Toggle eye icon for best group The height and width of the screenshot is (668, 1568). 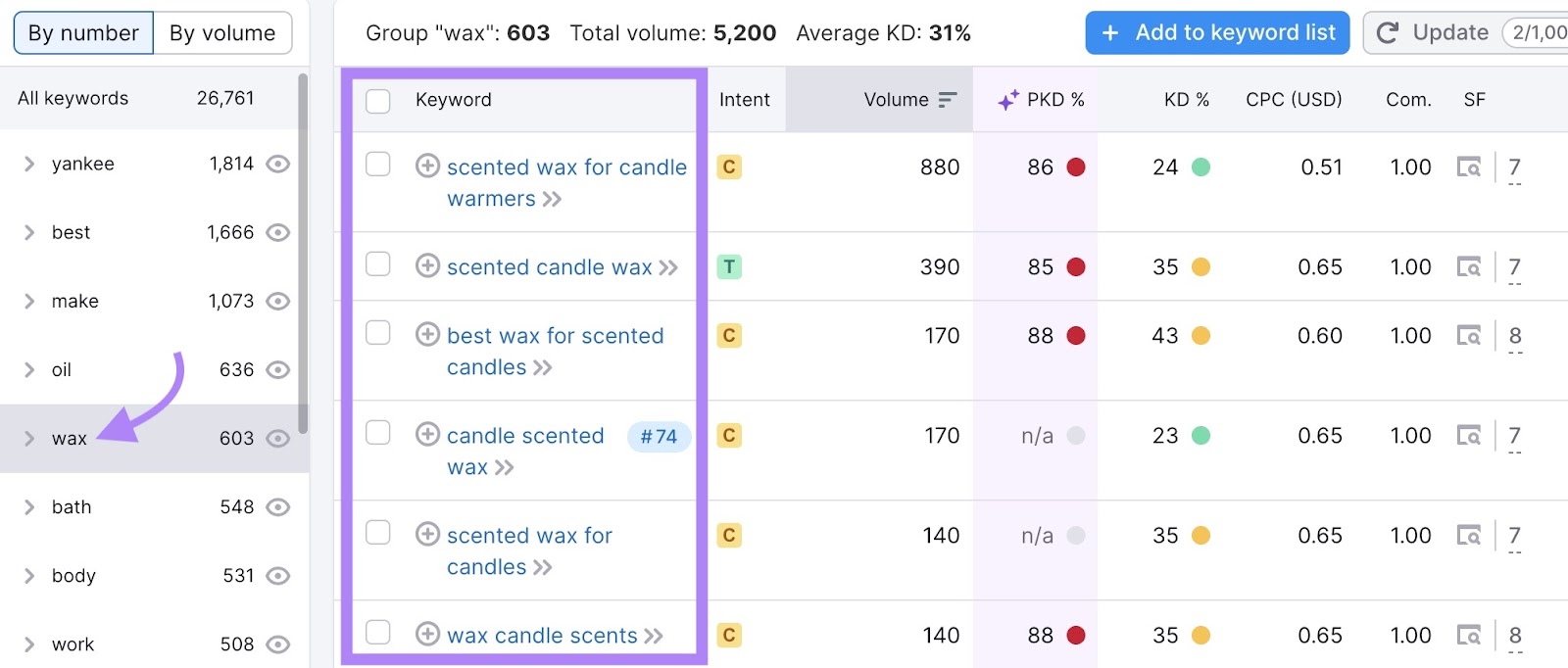(278, 232)
